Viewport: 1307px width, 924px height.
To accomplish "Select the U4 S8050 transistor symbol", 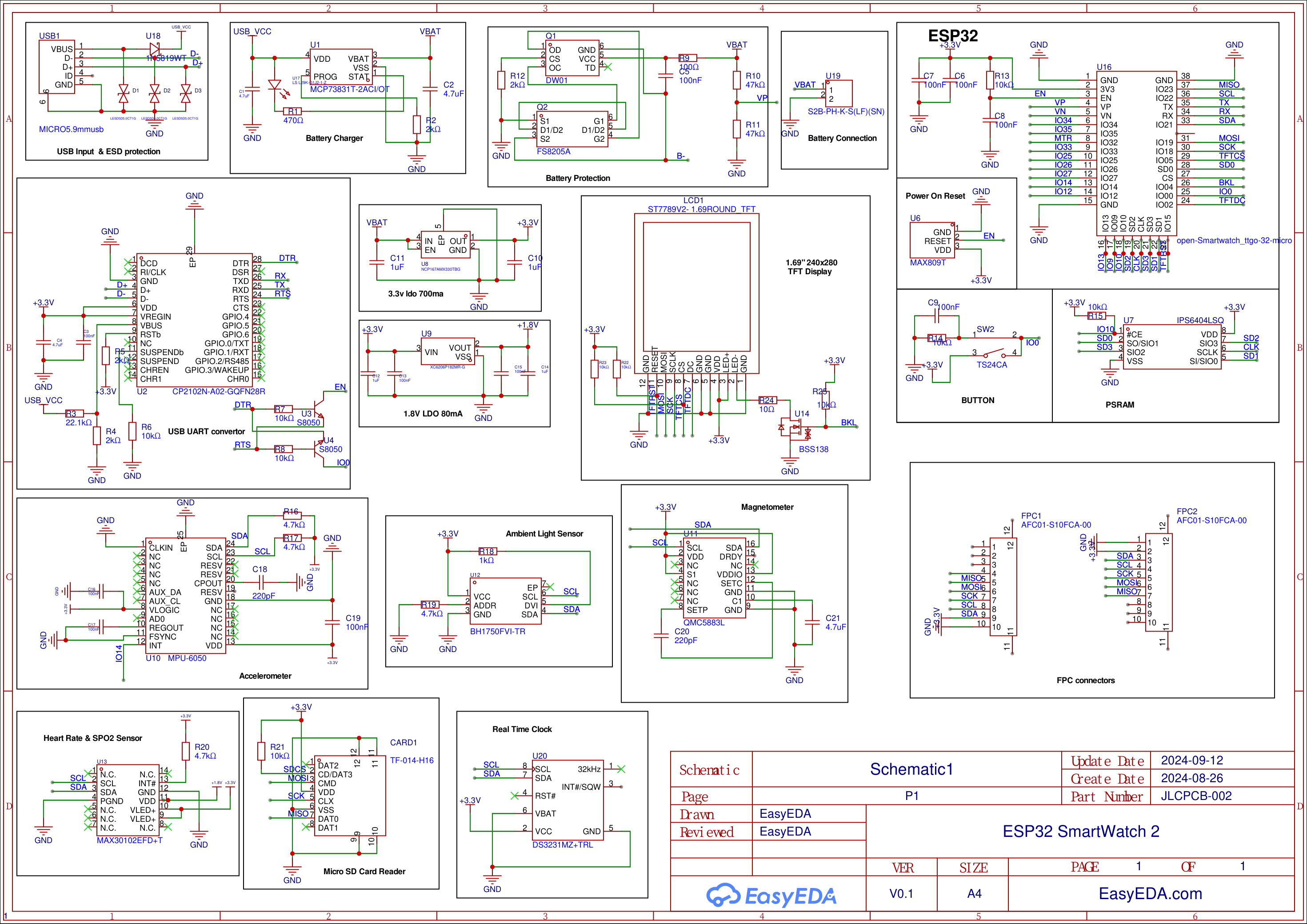I will [x=320, y=448].
